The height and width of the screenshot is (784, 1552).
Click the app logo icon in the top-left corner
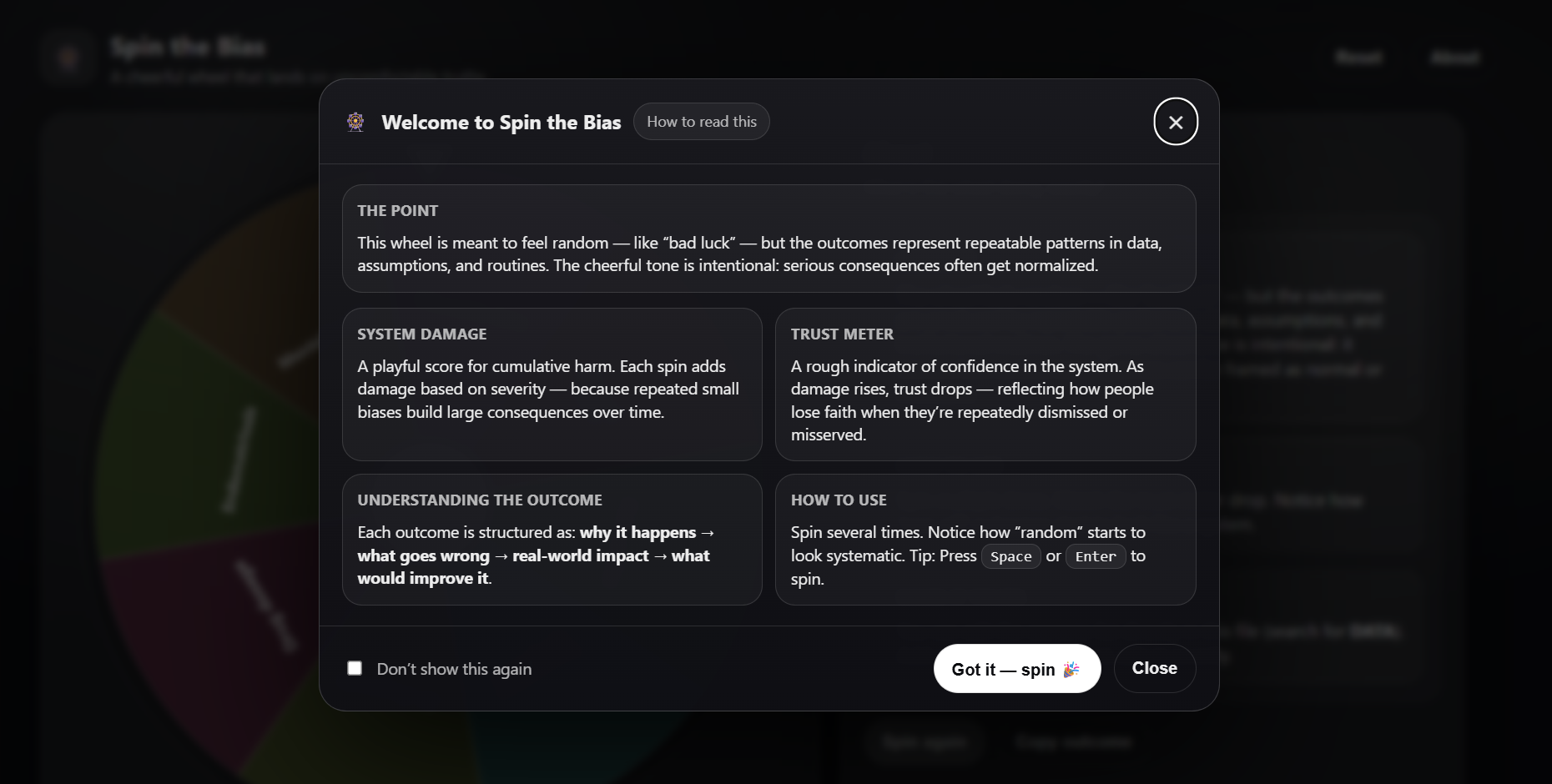[x=68, y=57]
